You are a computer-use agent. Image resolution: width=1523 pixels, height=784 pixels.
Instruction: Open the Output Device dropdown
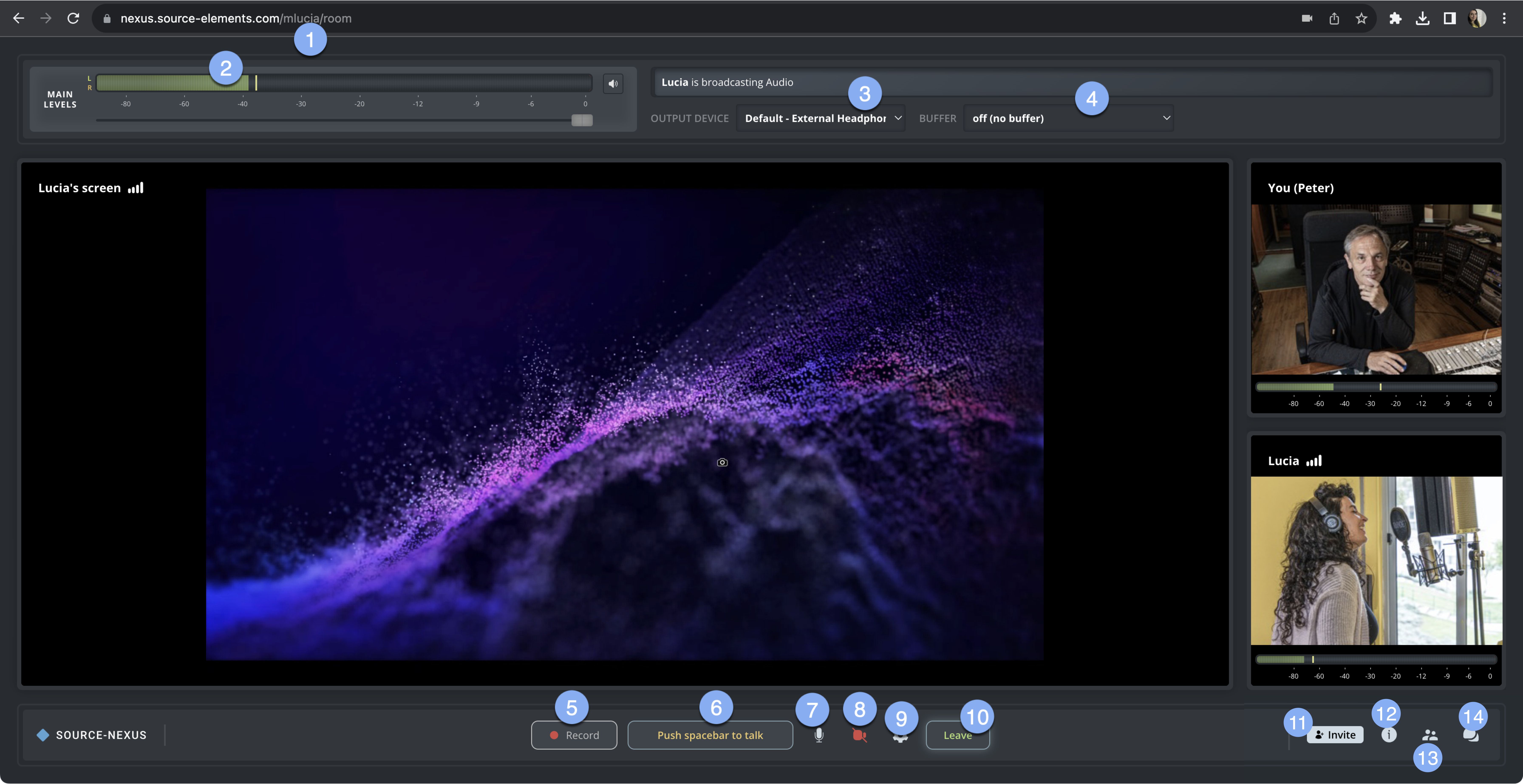[x=821, y=118]
